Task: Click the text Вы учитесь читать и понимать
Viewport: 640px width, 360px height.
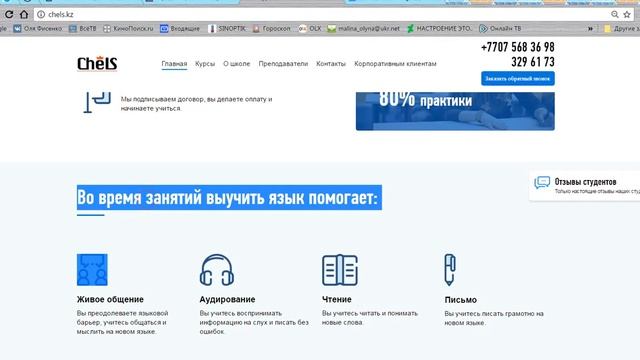Action: 370,318
